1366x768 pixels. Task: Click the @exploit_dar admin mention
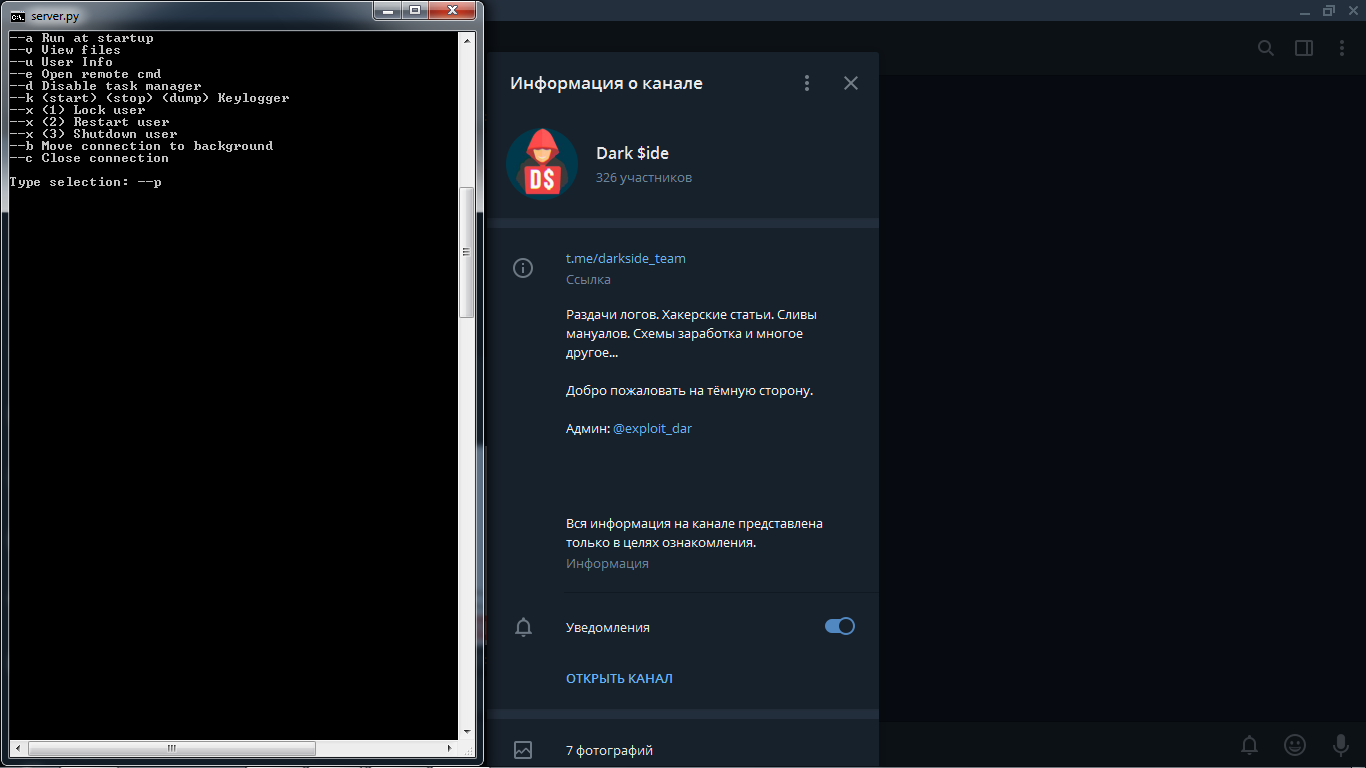click(x=652, y=428)
